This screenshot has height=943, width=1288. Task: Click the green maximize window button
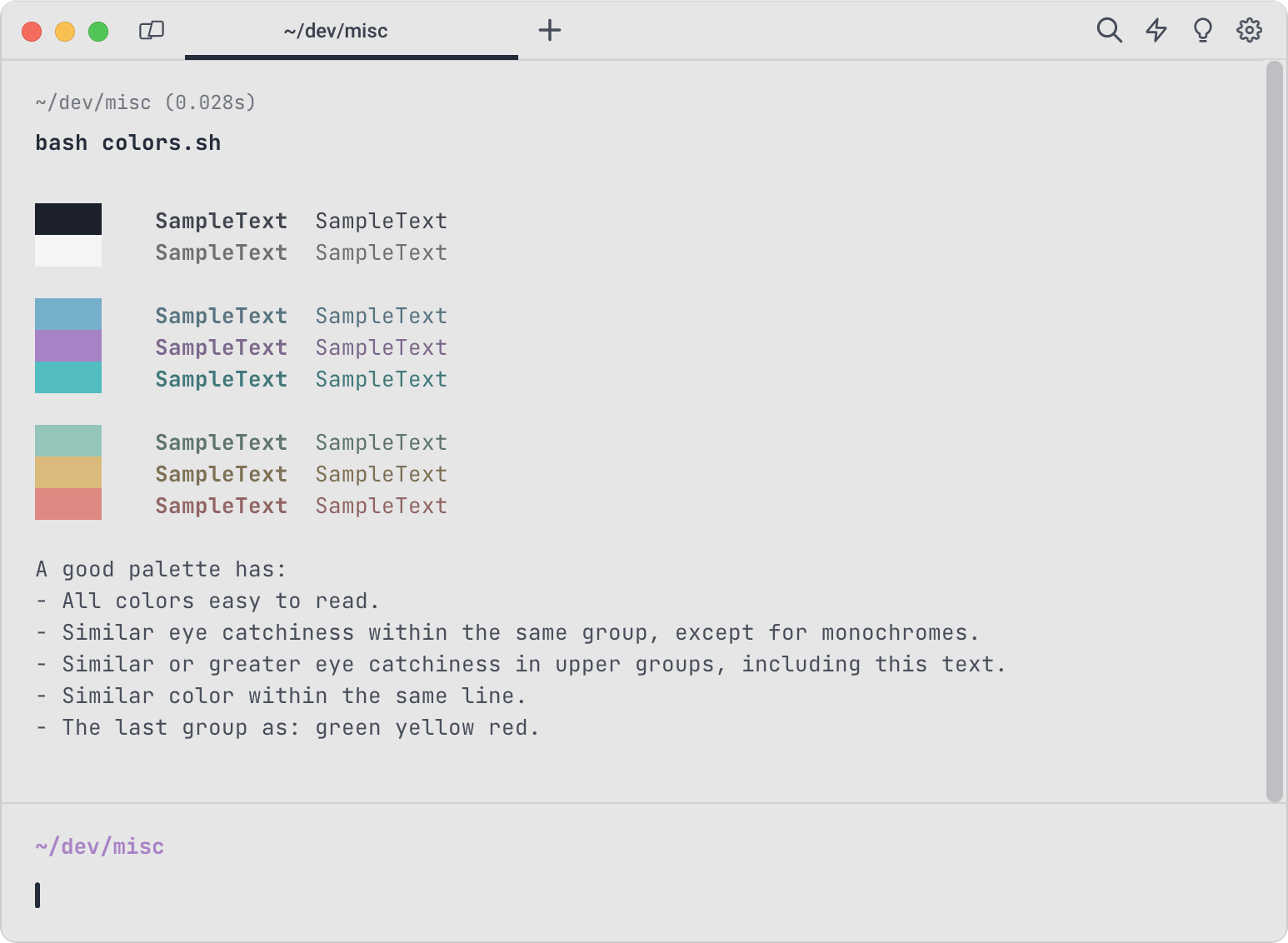(98, 32)
